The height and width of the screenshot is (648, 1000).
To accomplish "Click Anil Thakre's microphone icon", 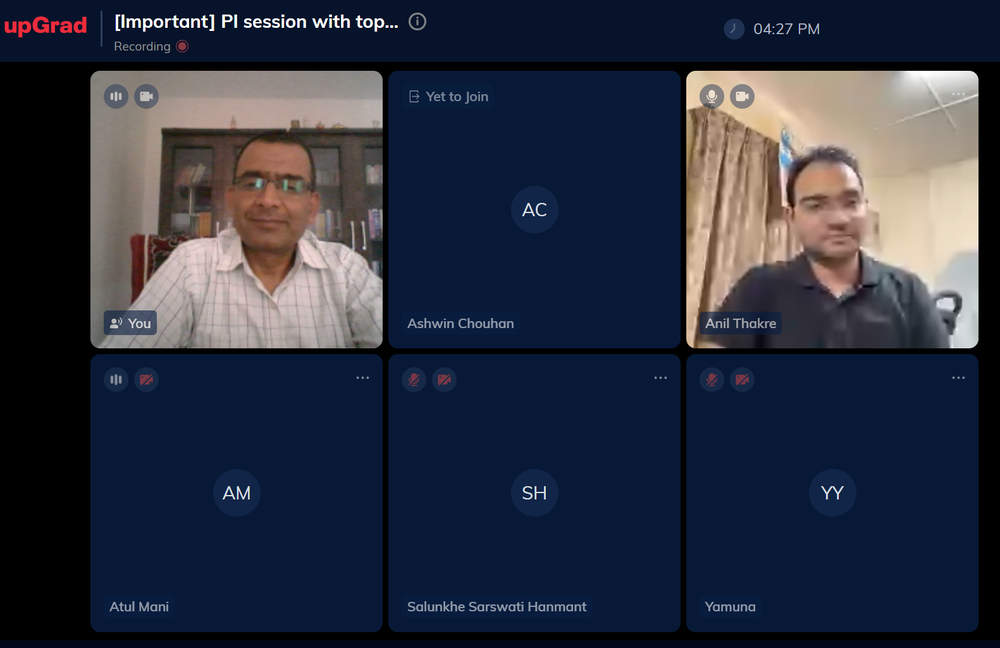I will point(712,96).
